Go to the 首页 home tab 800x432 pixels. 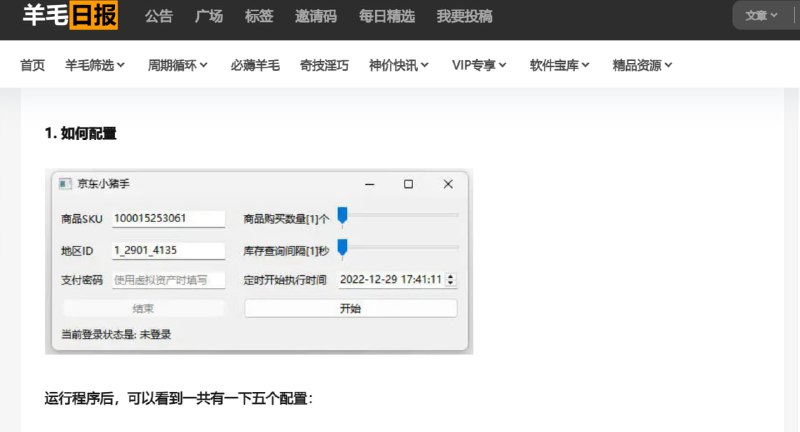click(x=33, y=65)
